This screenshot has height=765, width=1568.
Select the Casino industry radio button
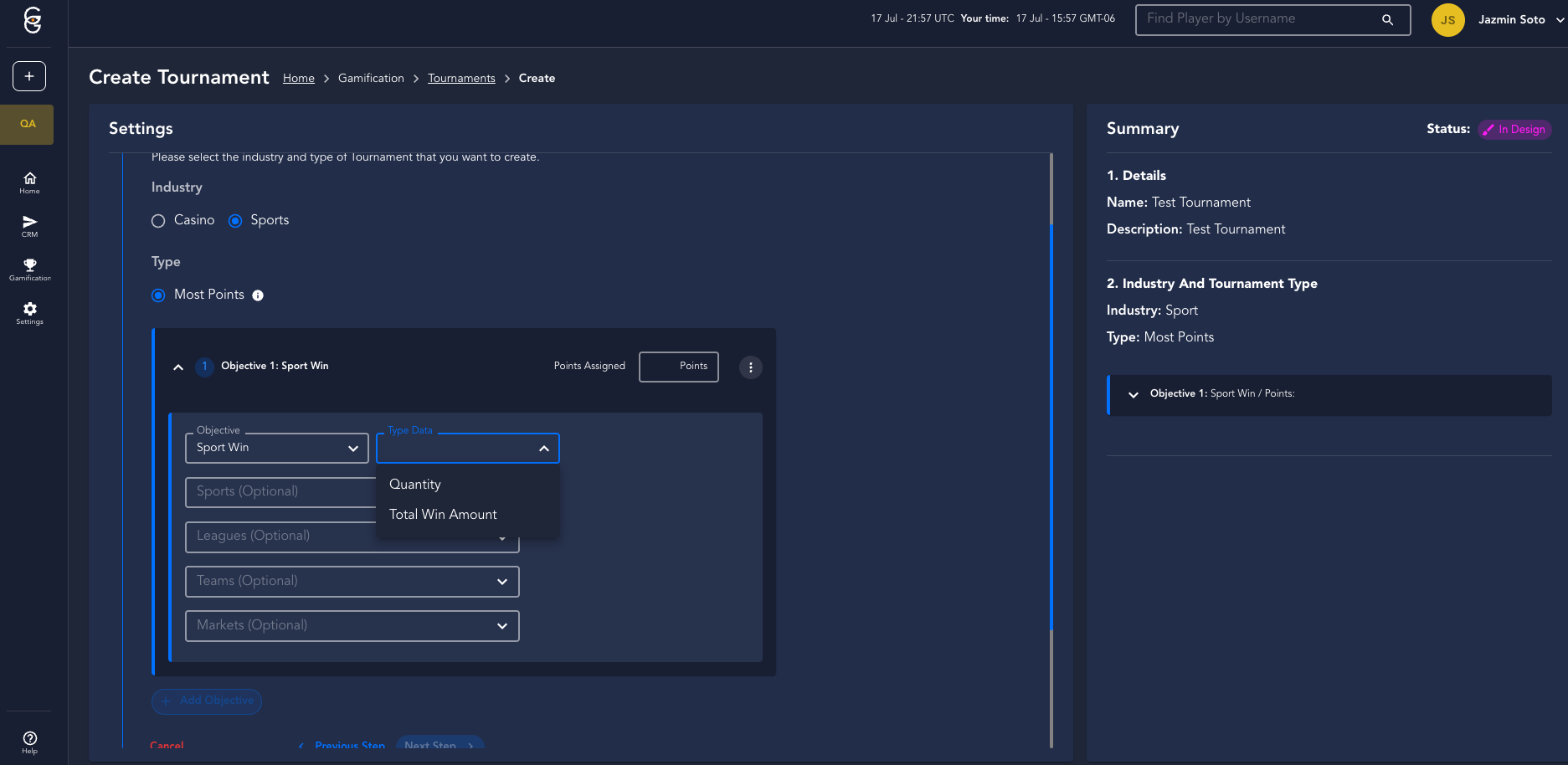point(158,221)
